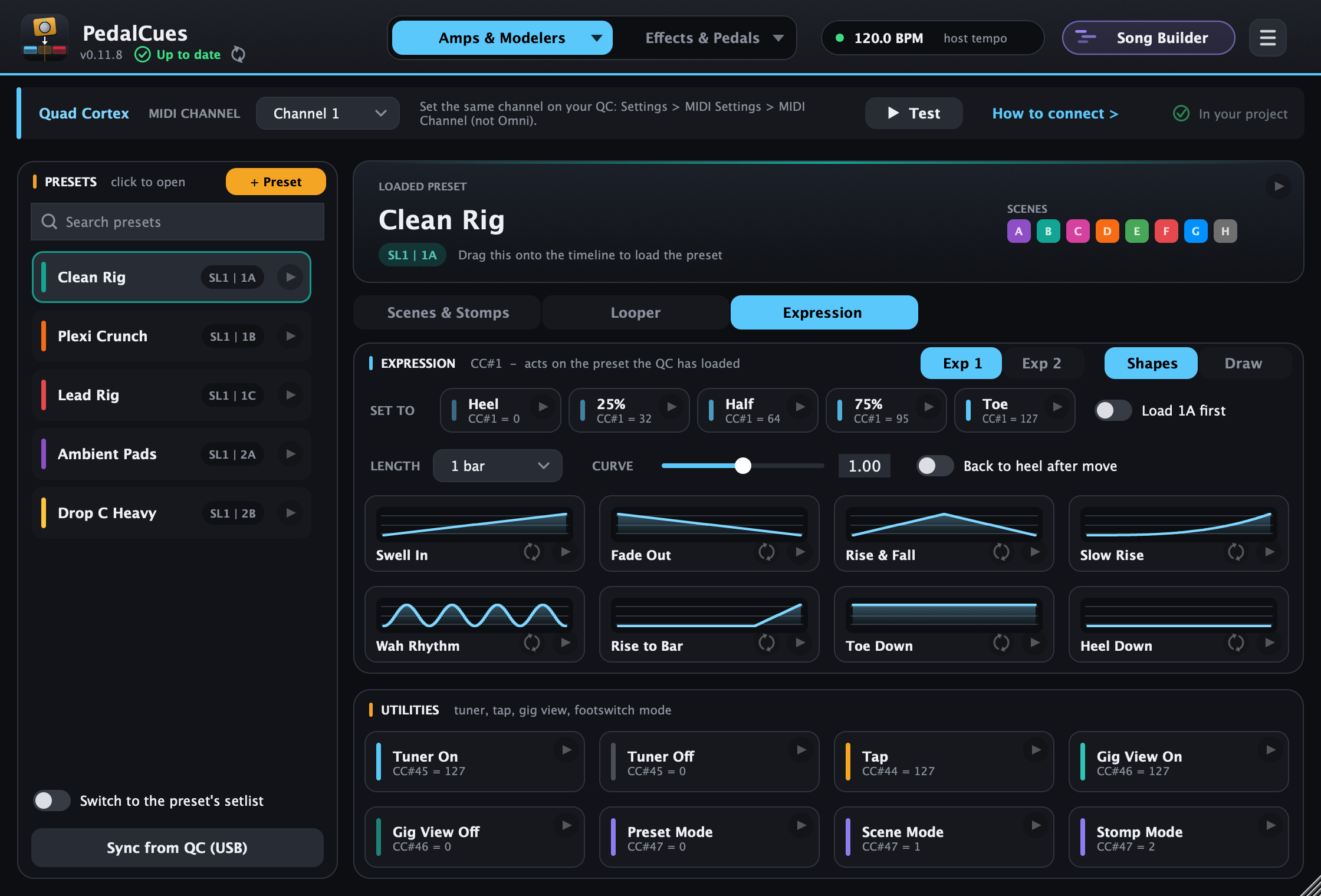Open the Ambient Pads preset row
Image resolution: width=1321 pixels, height=896 pixels.
(172, 454)
